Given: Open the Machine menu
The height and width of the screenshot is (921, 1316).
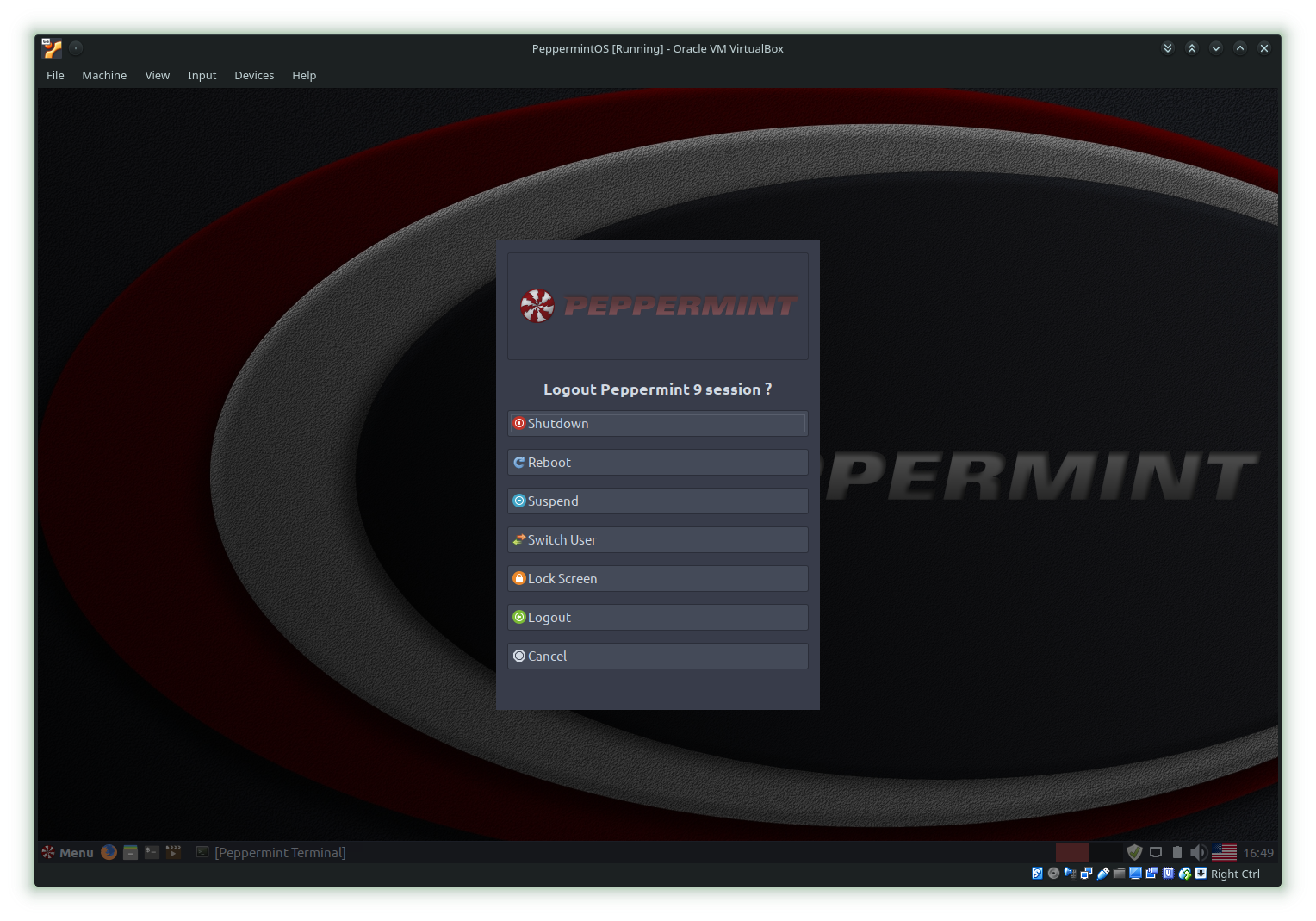Looking at the screenshot, I should click(104, 75).
